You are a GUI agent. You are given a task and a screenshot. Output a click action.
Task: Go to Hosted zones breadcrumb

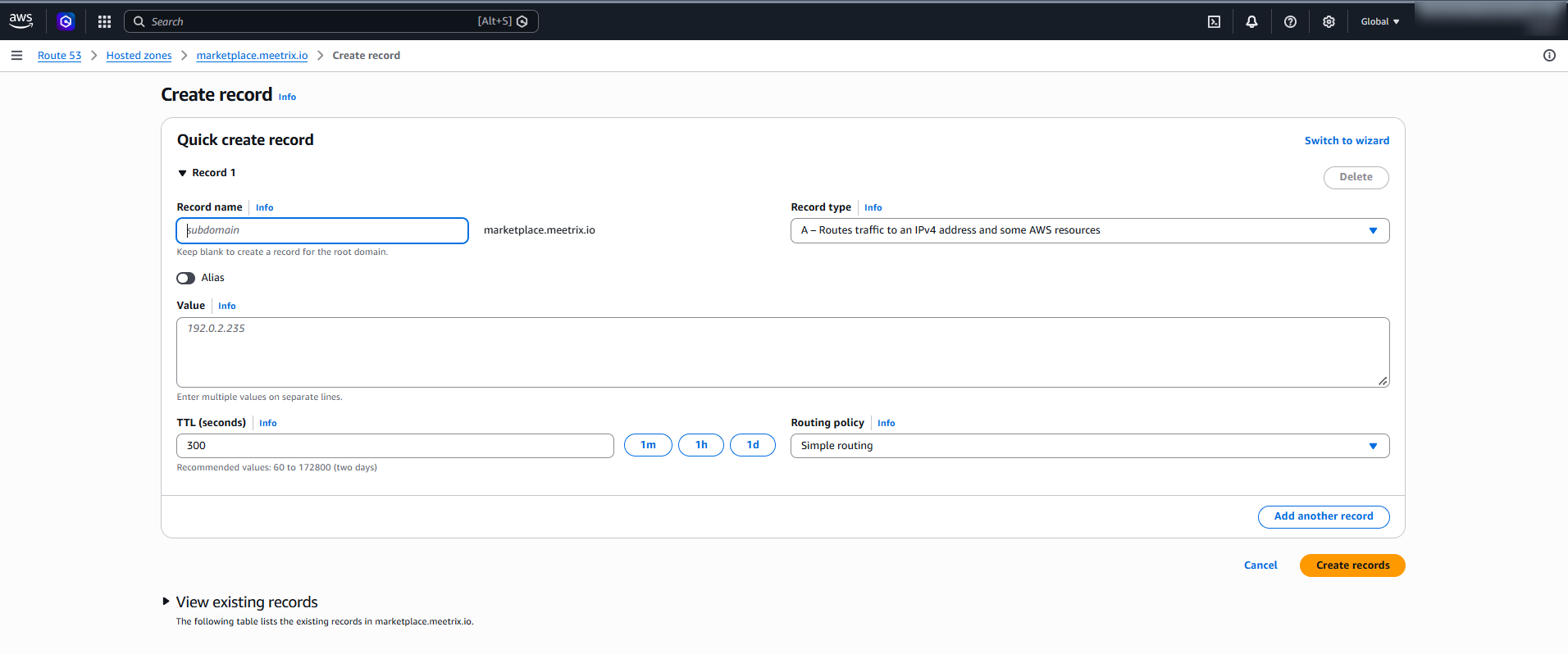point(139,56)
